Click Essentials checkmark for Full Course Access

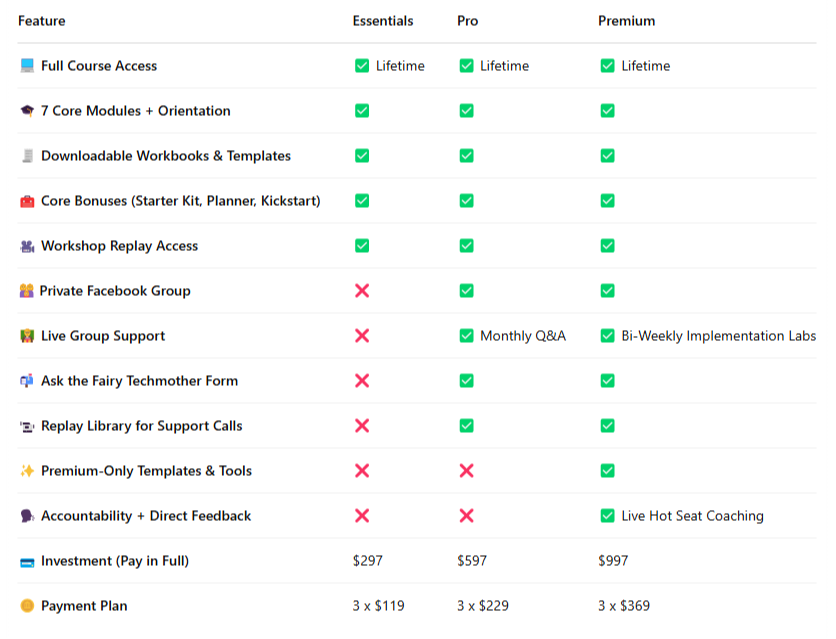362,66
